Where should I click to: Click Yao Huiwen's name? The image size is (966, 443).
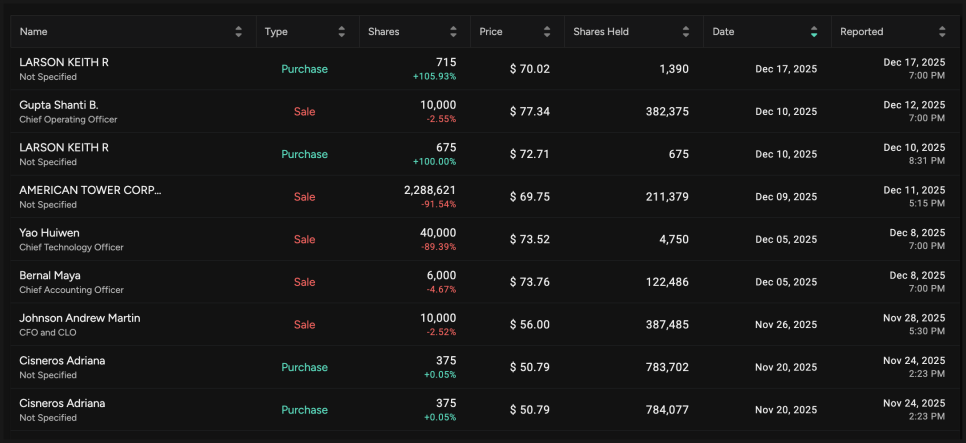51,233
